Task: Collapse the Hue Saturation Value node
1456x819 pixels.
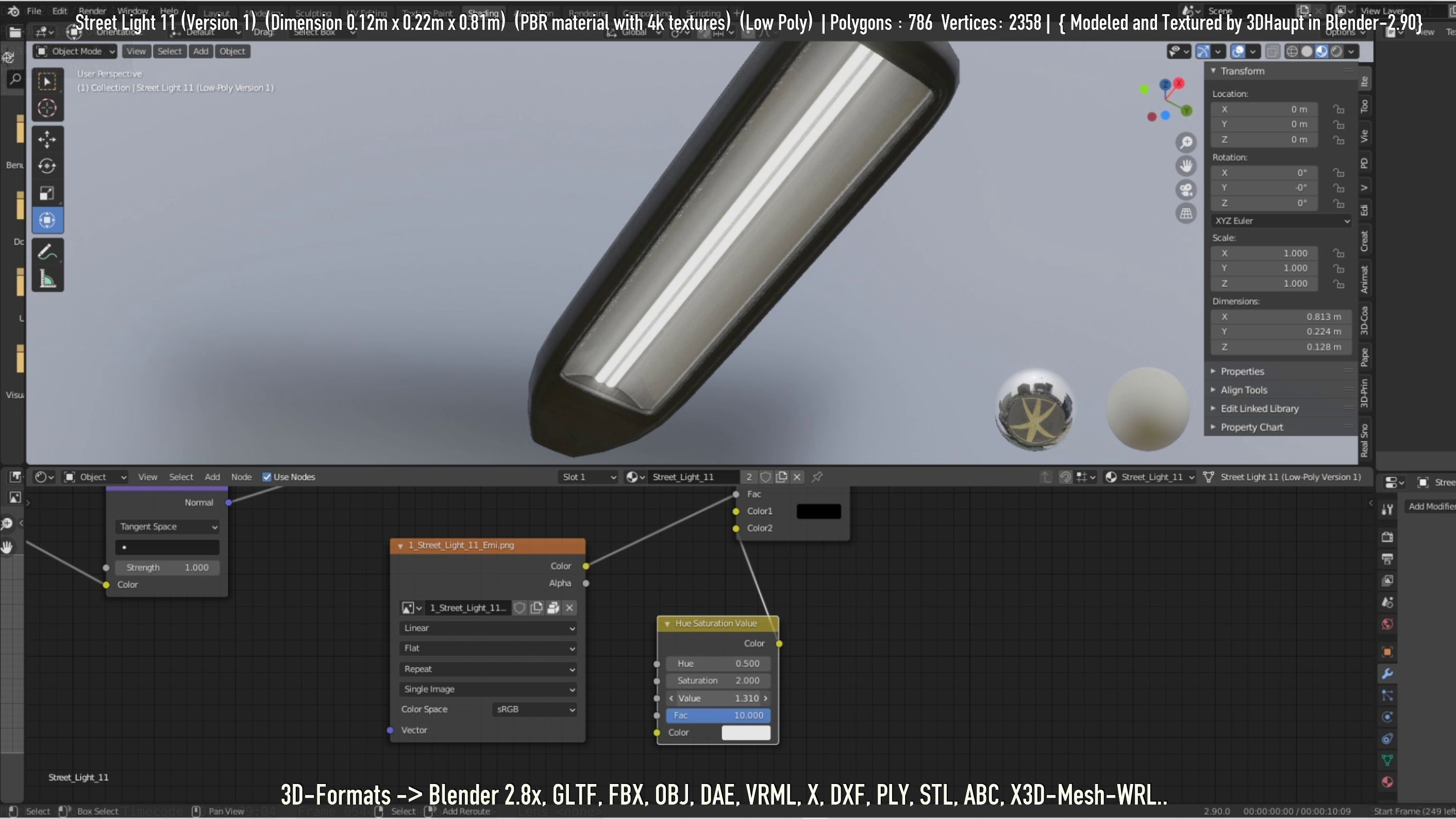Action: (x=667, y=624)
